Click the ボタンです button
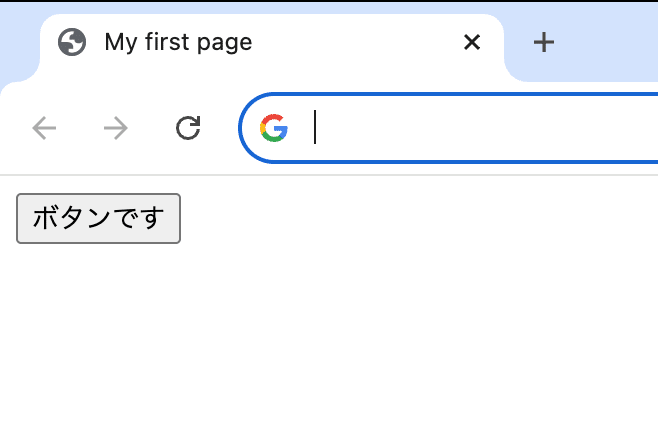658x440 pixels. (x=99, y=218)
